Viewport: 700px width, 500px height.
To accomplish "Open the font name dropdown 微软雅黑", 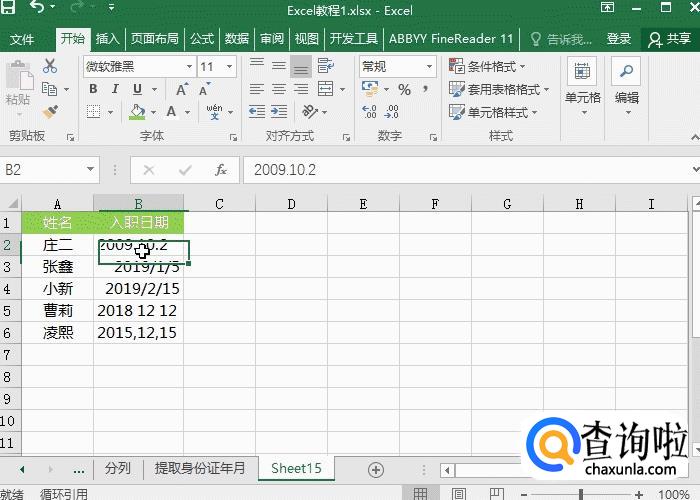I will pos(138,67).
